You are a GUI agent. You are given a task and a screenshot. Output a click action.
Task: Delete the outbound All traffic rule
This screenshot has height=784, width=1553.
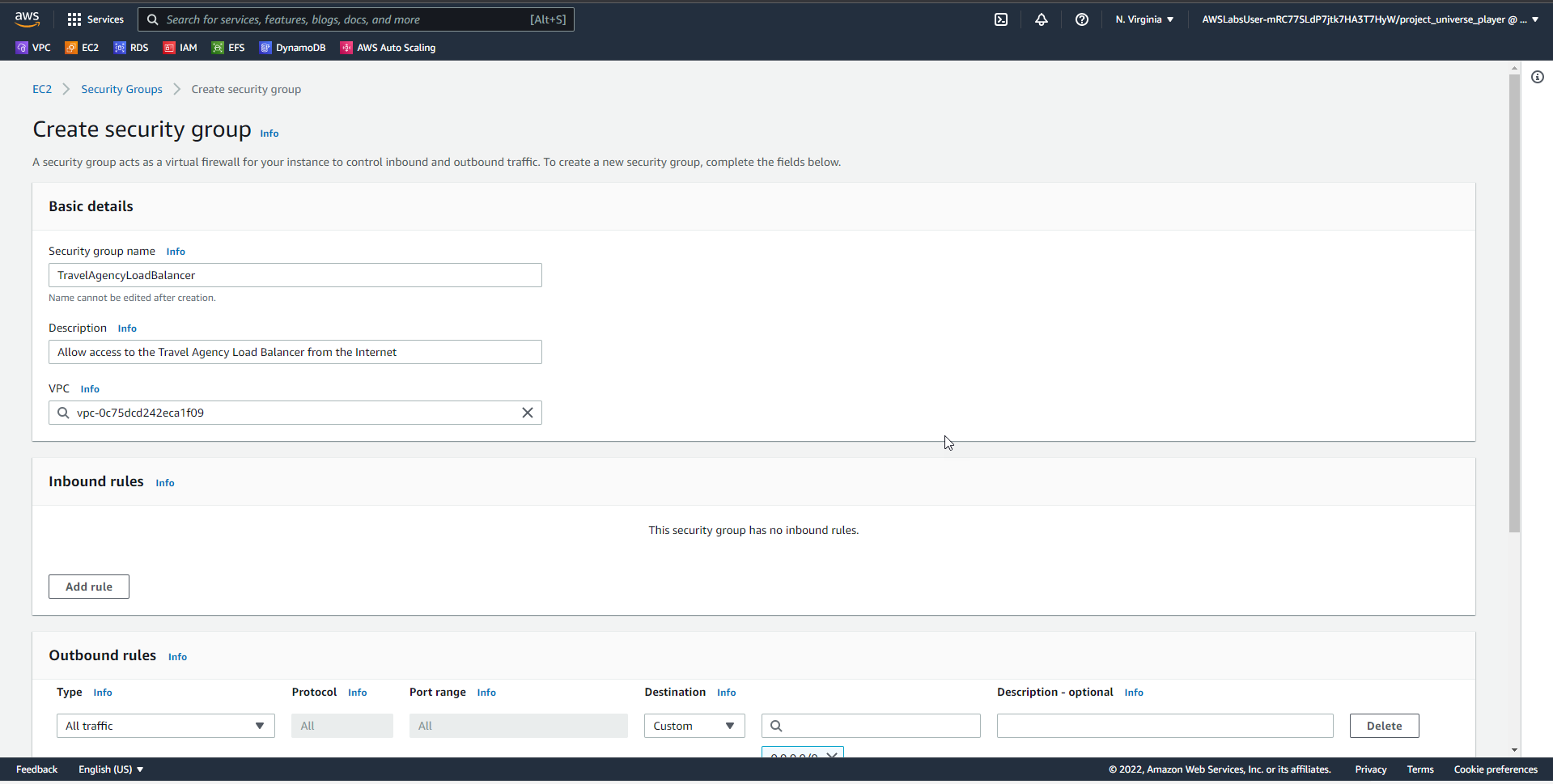(1384, 726)
